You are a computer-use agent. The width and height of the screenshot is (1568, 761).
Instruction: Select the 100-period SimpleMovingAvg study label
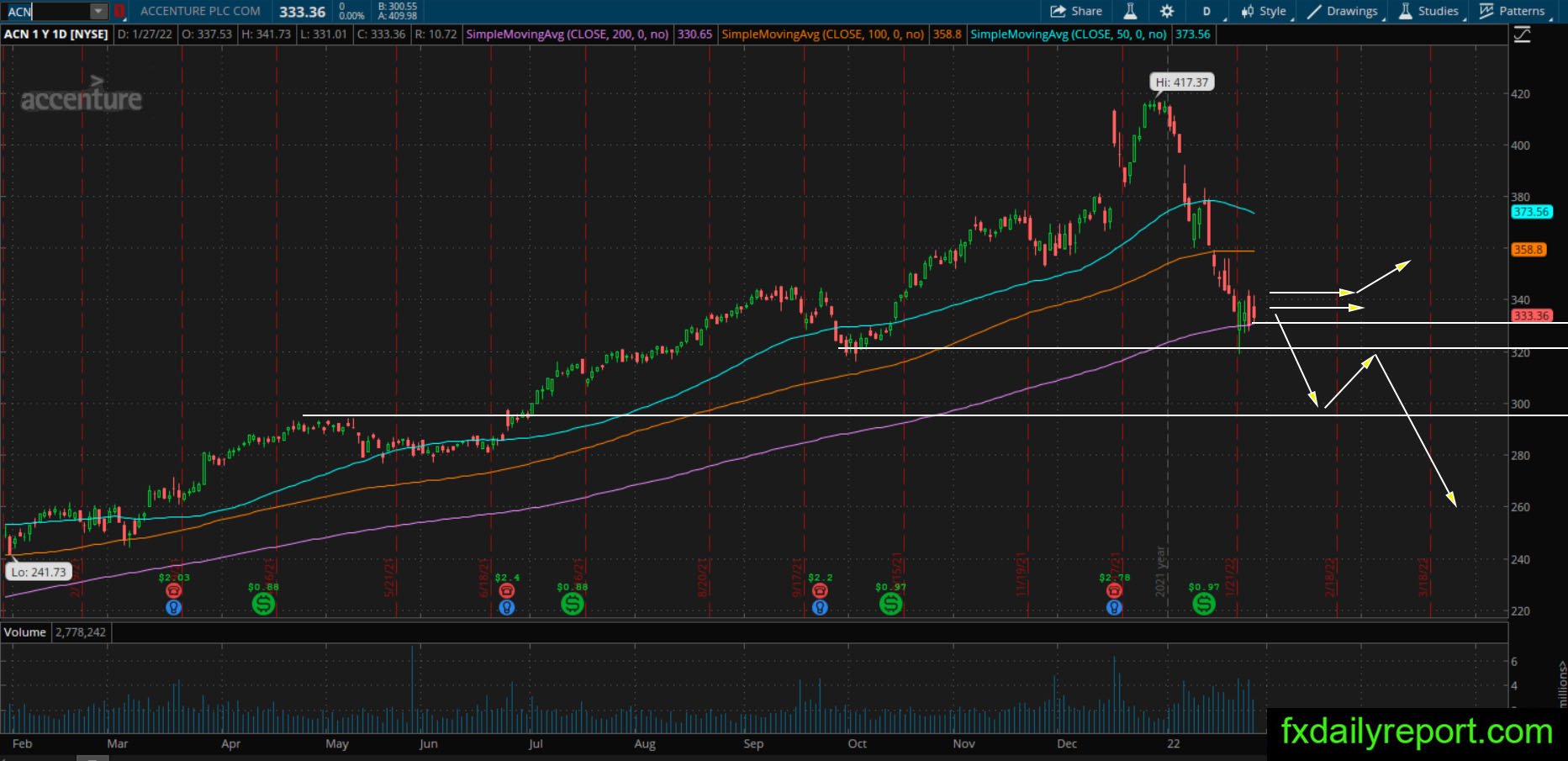(x=823, y=34)
